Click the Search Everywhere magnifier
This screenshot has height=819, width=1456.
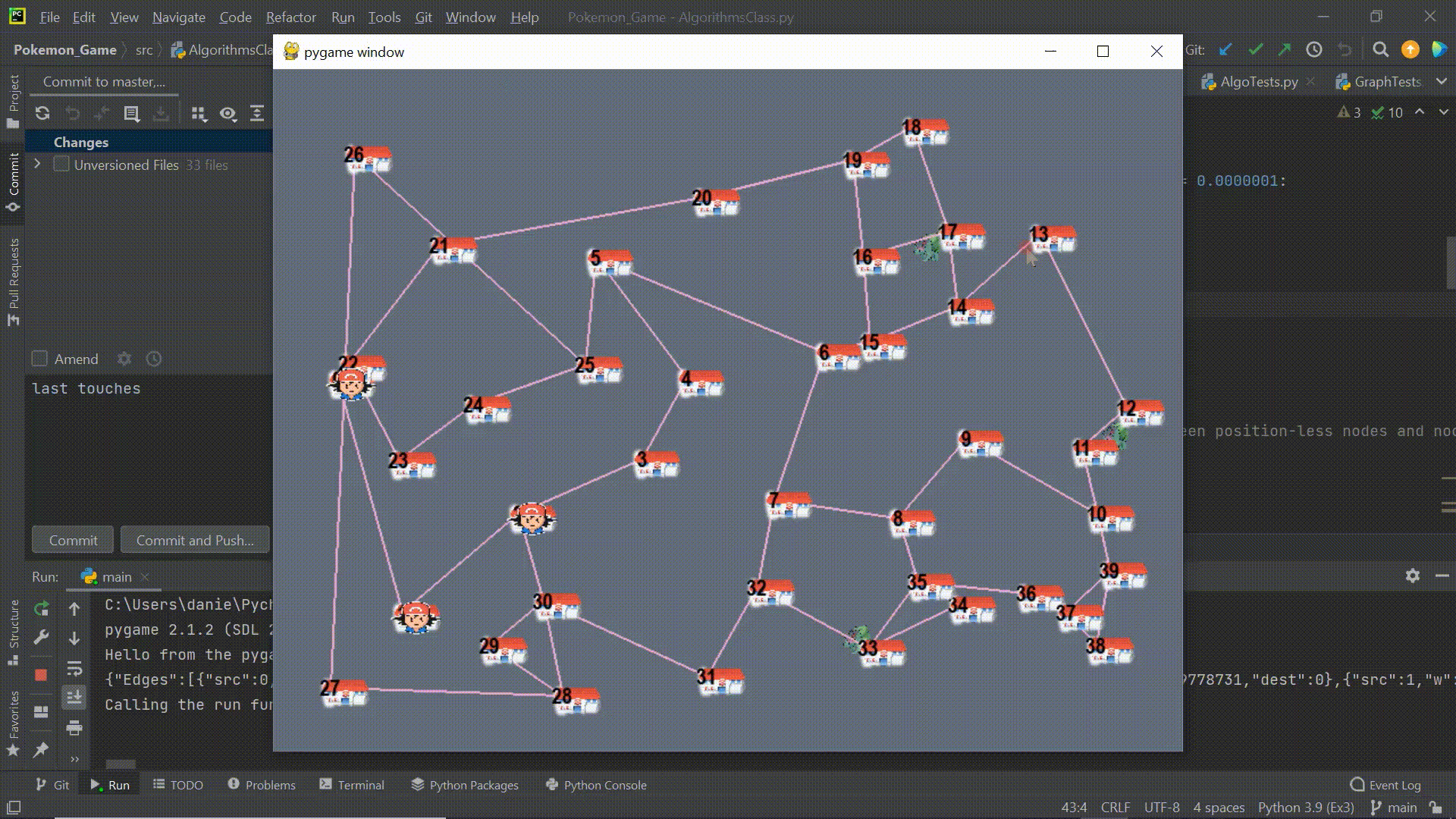(1380, 50)
